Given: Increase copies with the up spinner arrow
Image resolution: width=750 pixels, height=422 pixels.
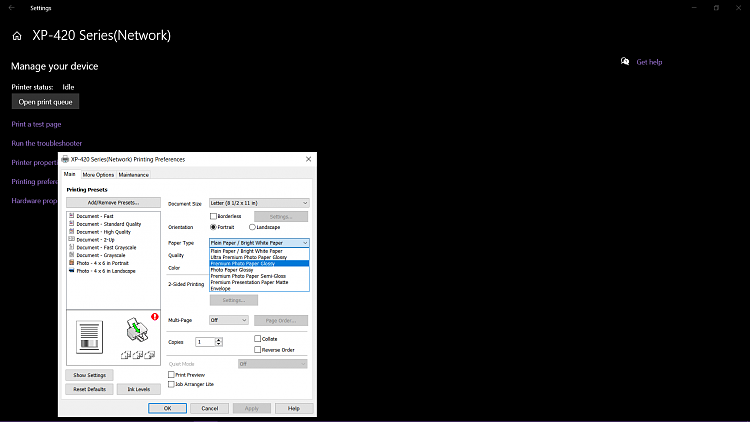Looking at the screenshot, I should [219, 340].
